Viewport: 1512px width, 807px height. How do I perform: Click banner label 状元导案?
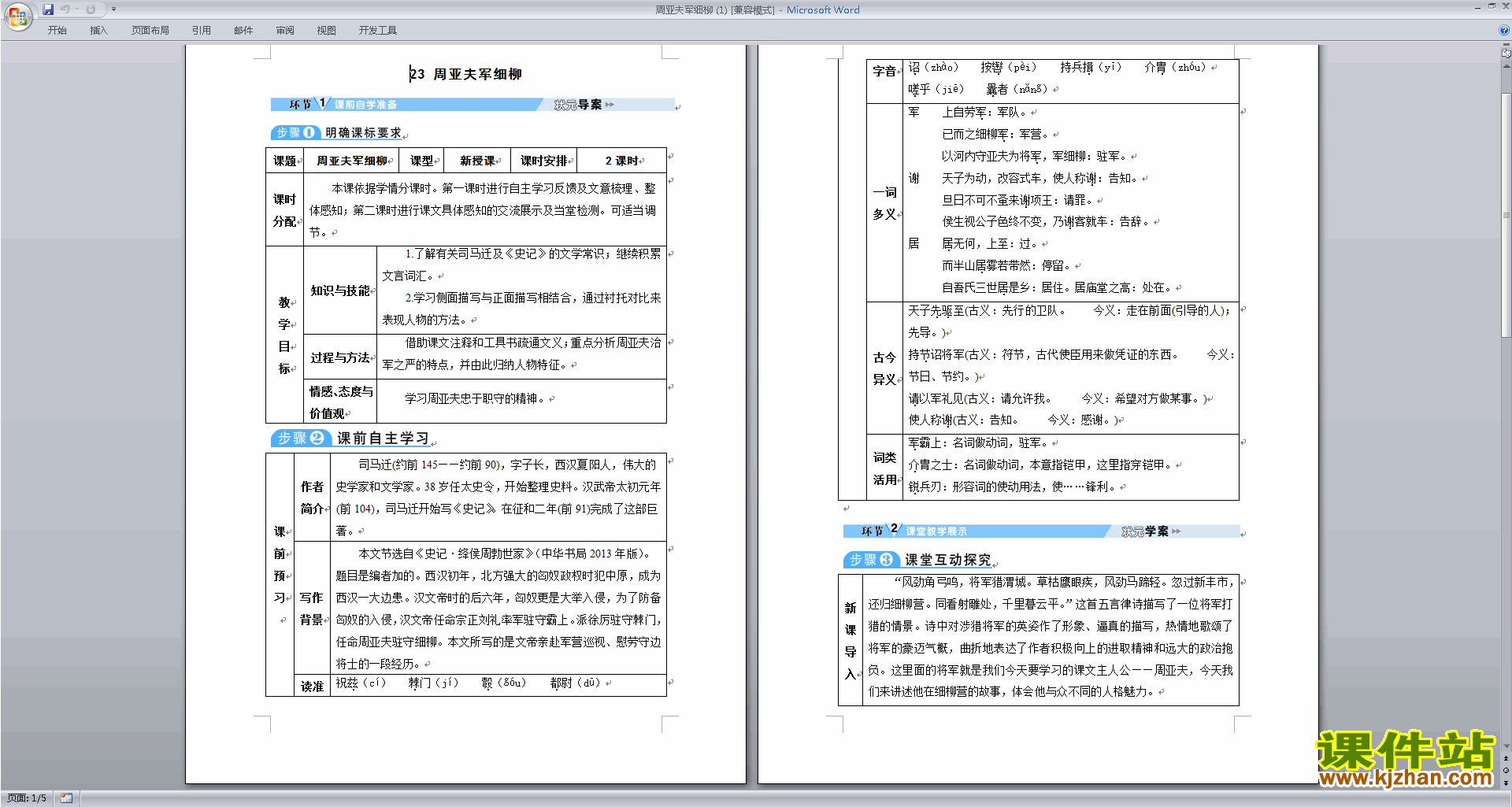tap(577, 105)
